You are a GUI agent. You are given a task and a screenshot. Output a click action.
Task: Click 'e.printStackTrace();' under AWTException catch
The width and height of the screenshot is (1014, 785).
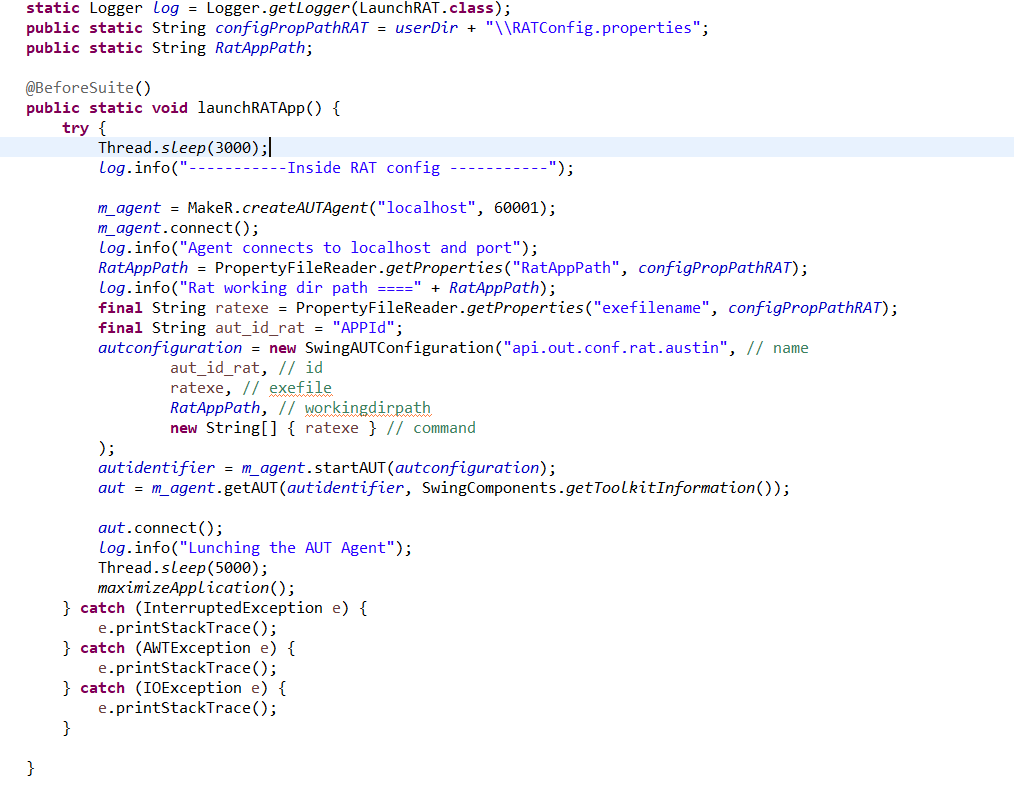[187, 669]
